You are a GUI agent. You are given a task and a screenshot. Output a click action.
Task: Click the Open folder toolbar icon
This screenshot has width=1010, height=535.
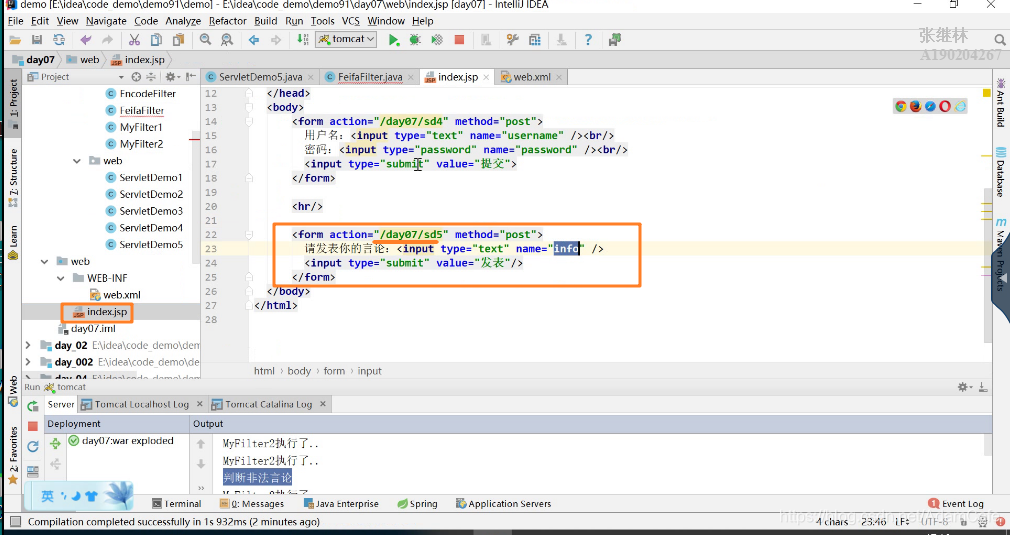[14, 40]
